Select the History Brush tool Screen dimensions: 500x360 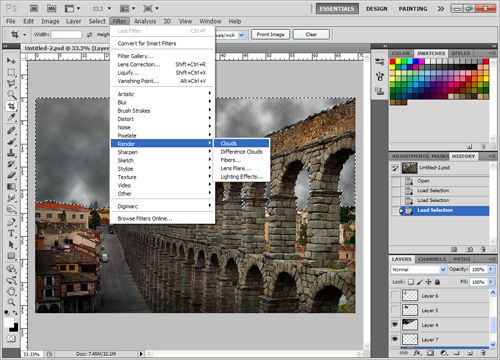11,164
